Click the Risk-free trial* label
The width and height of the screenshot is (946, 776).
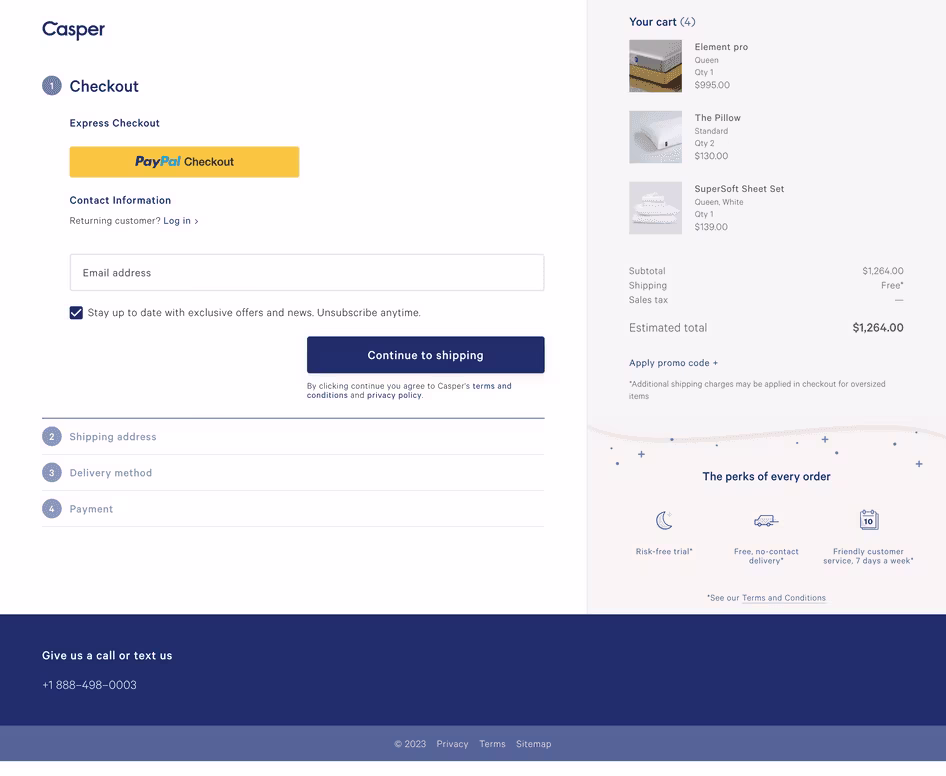point(664,552)
